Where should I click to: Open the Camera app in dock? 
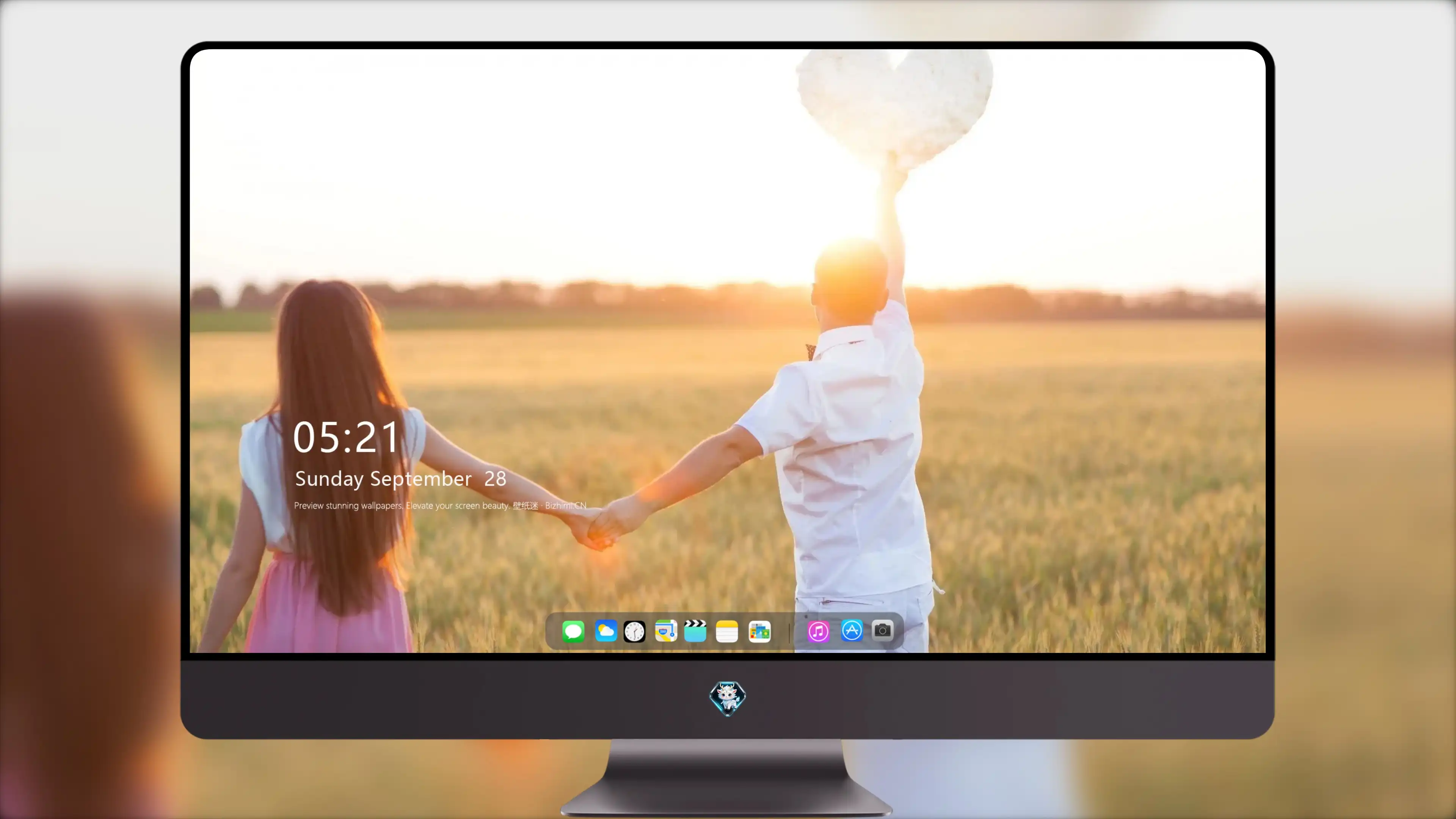[x=882, y=630]
